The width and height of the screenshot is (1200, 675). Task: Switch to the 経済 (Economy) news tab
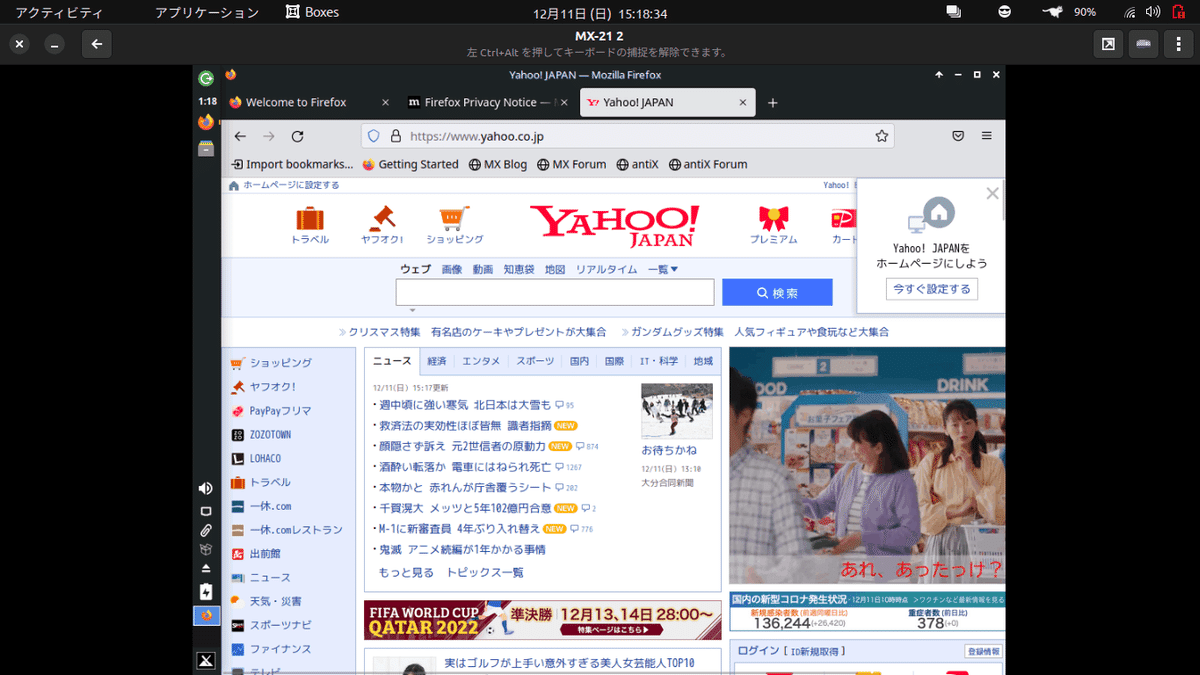click(x=436, y=361)
